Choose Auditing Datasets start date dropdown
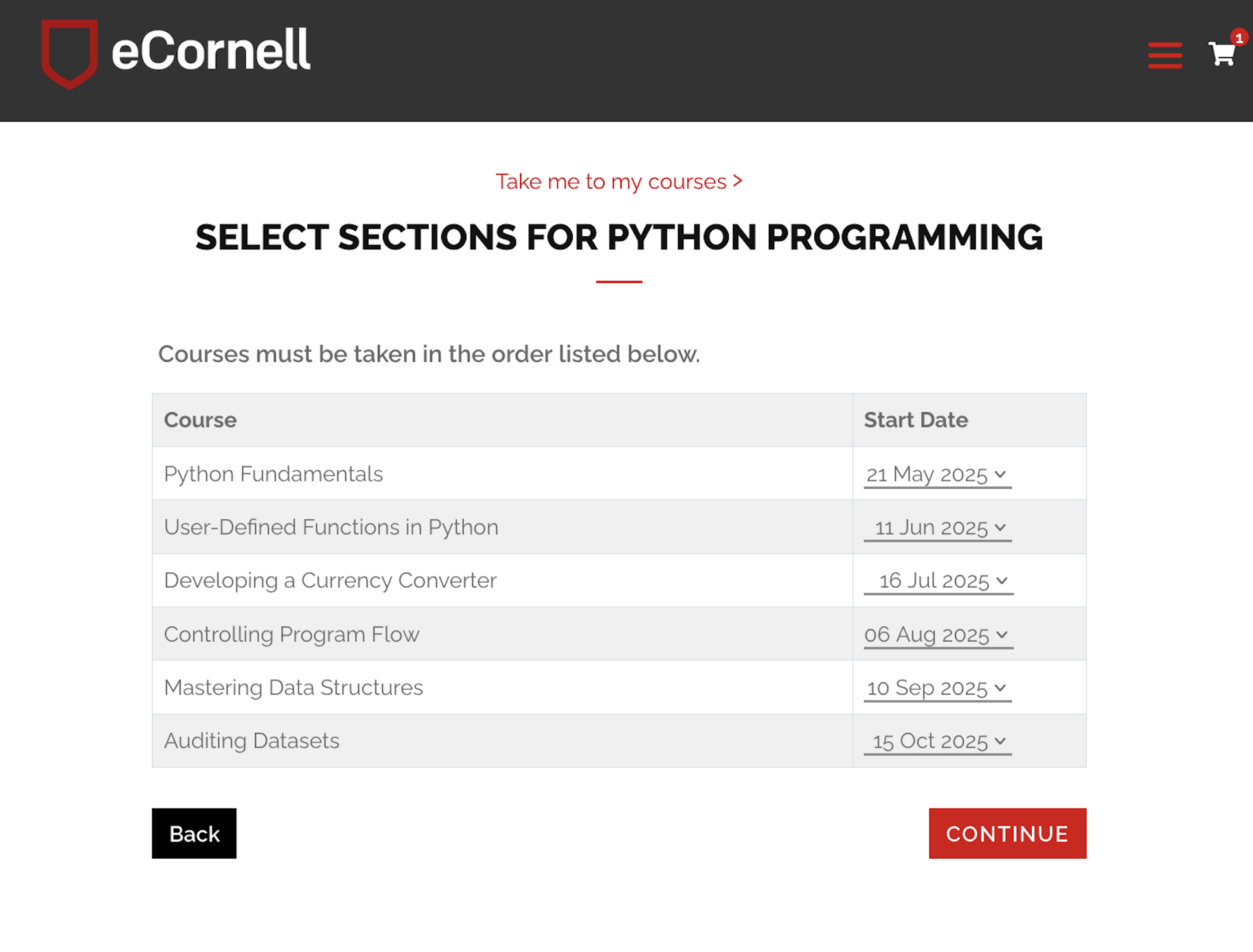The image size is (1253, 952). click(937, 741)
